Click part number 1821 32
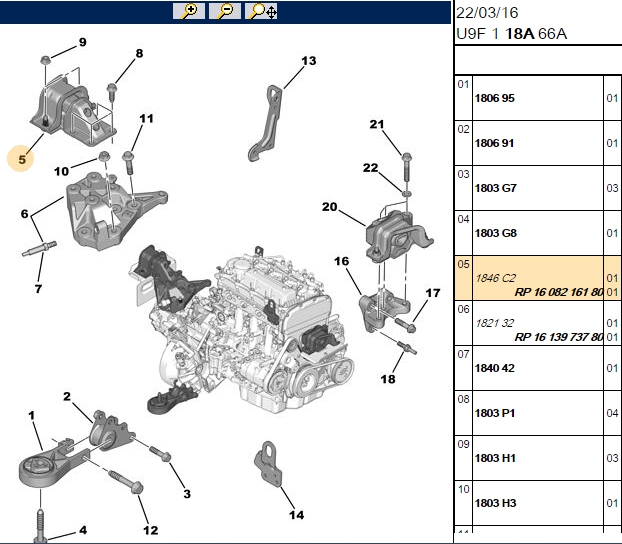The image size is (622, 544). (x=494, y=323)
